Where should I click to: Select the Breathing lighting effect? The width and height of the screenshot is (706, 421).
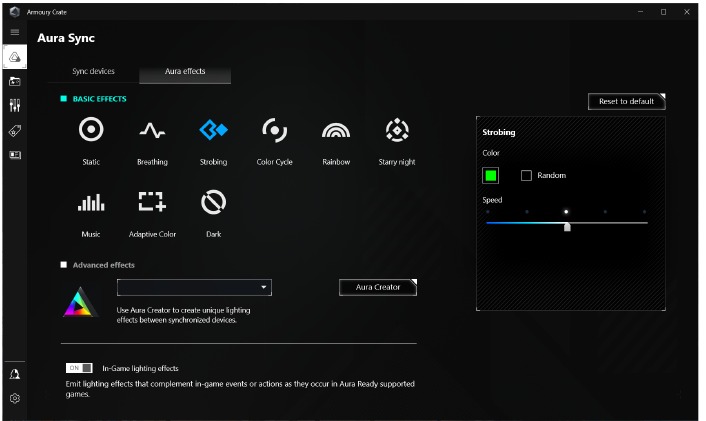pos(152,131)
